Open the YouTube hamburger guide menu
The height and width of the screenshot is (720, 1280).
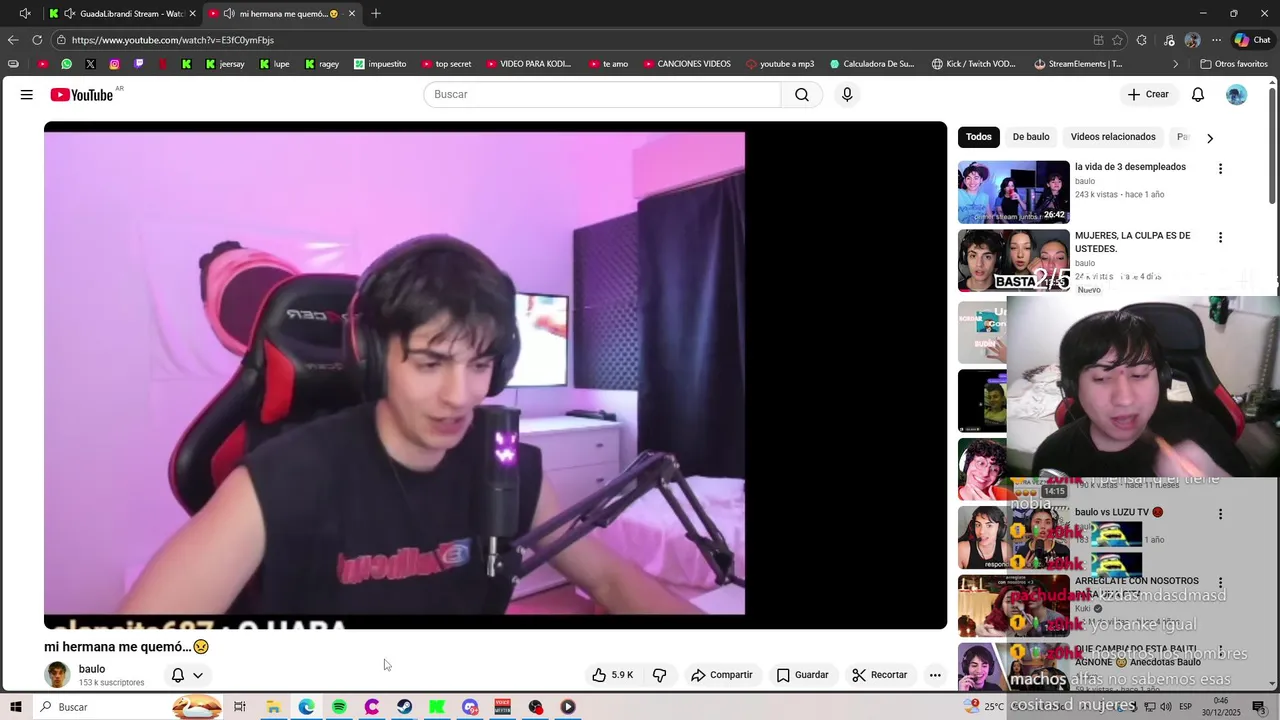[27, 94]
